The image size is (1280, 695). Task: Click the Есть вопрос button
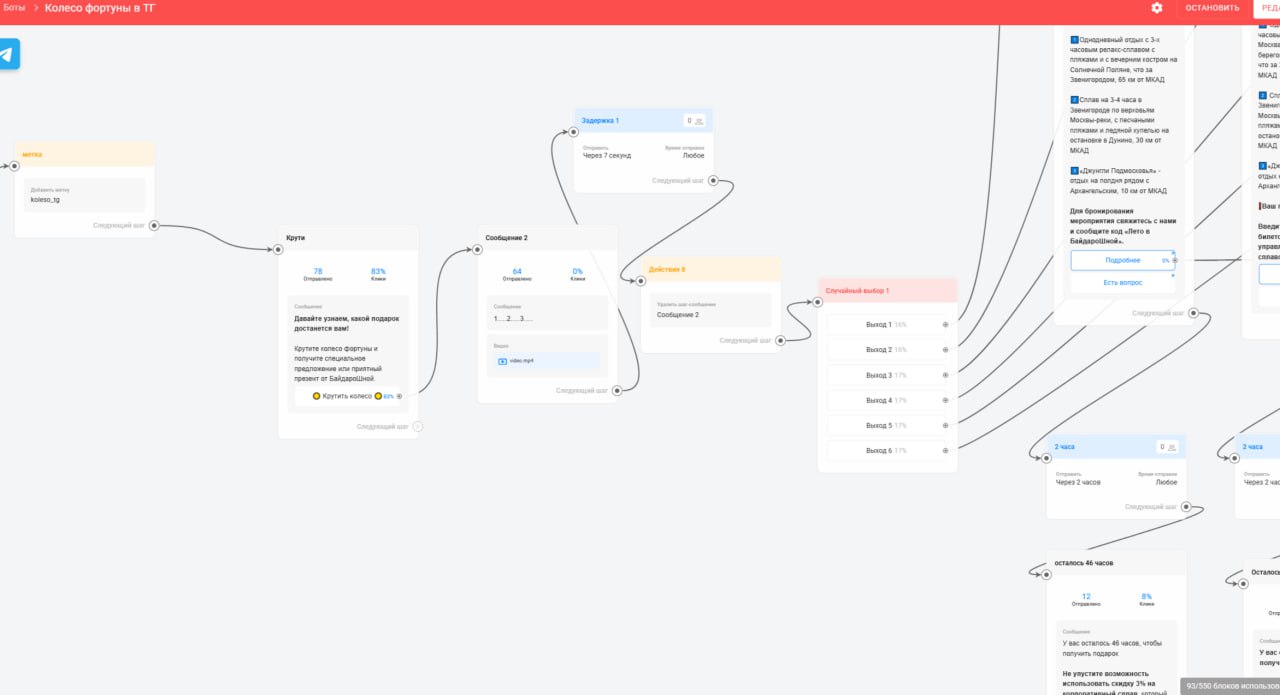point(1122,283)
